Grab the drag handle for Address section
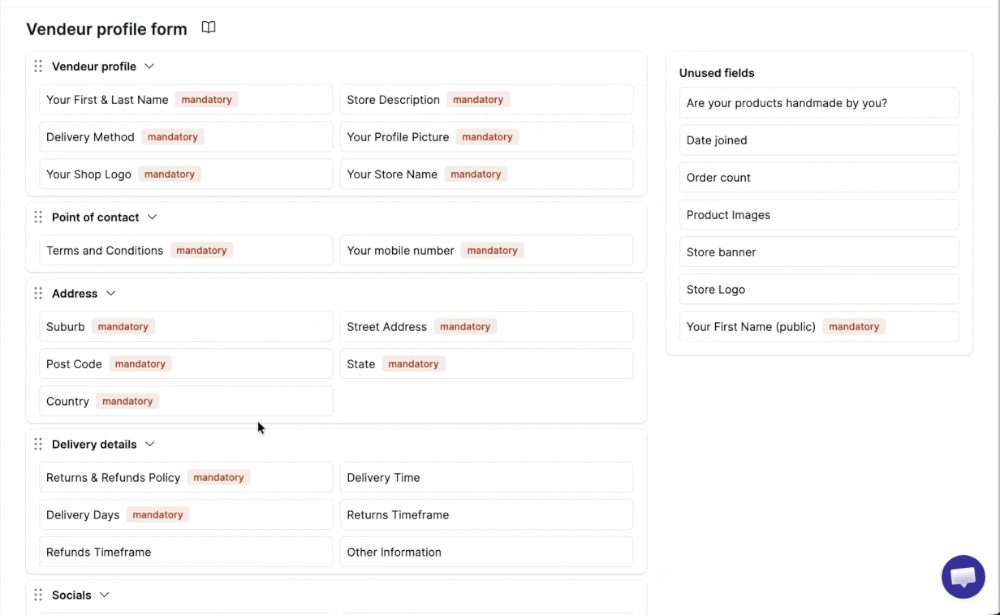 click(x=38, y=293)
